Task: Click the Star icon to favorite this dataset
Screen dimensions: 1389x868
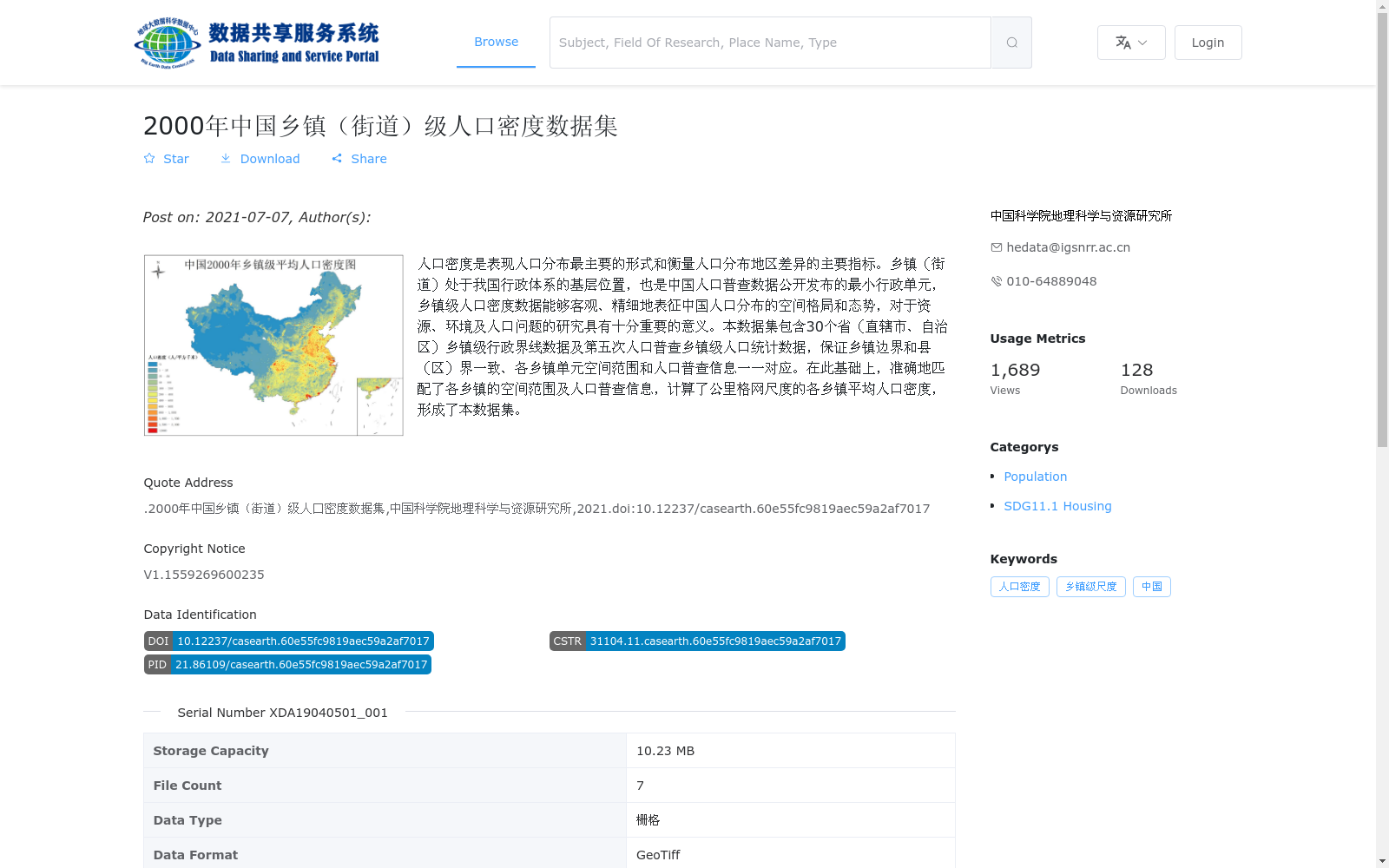Action: point(149,158)
